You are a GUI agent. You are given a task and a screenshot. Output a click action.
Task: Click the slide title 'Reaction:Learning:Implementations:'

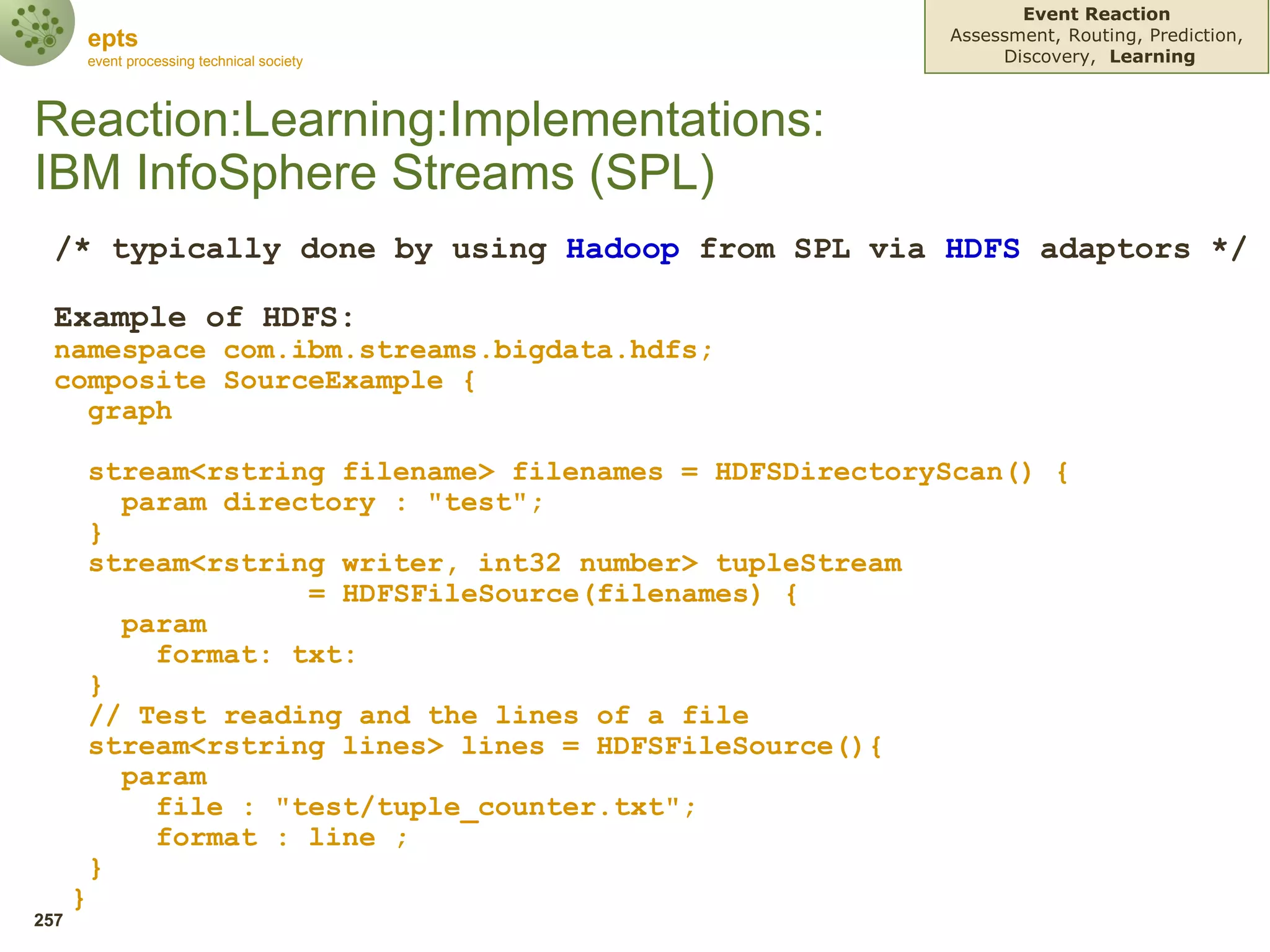tap(429, 119)
